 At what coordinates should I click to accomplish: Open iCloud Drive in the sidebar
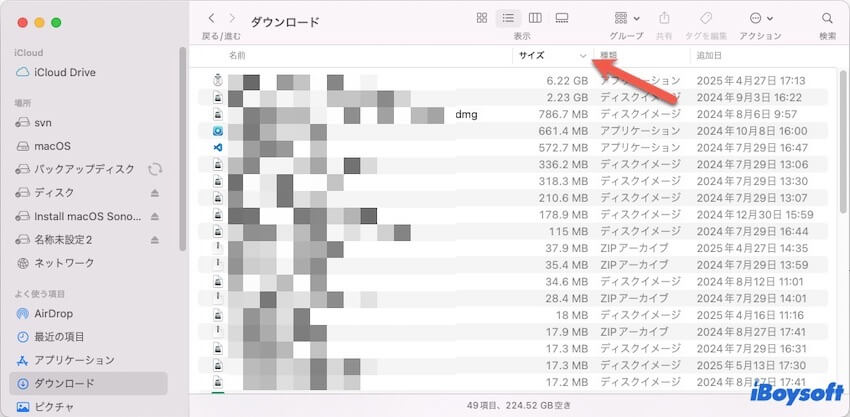click(x=64, y=72)
